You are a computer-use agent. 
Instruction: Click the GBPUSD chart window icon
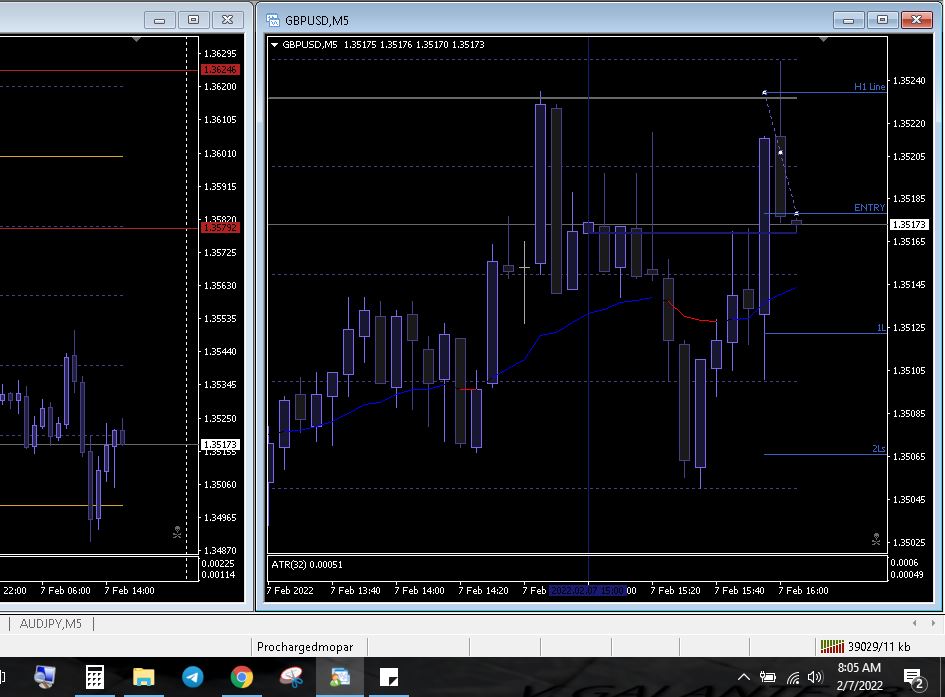272,19
